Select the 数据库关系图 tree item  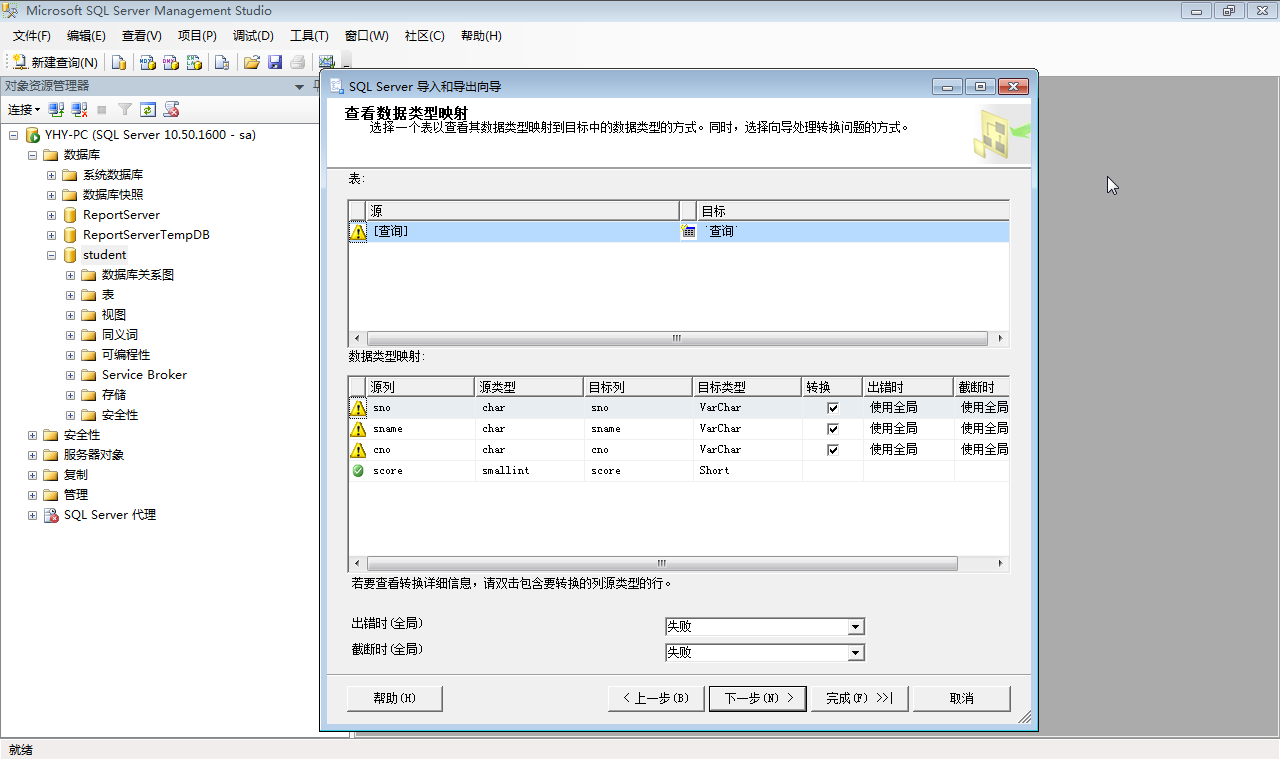click(x=138, y=275)
